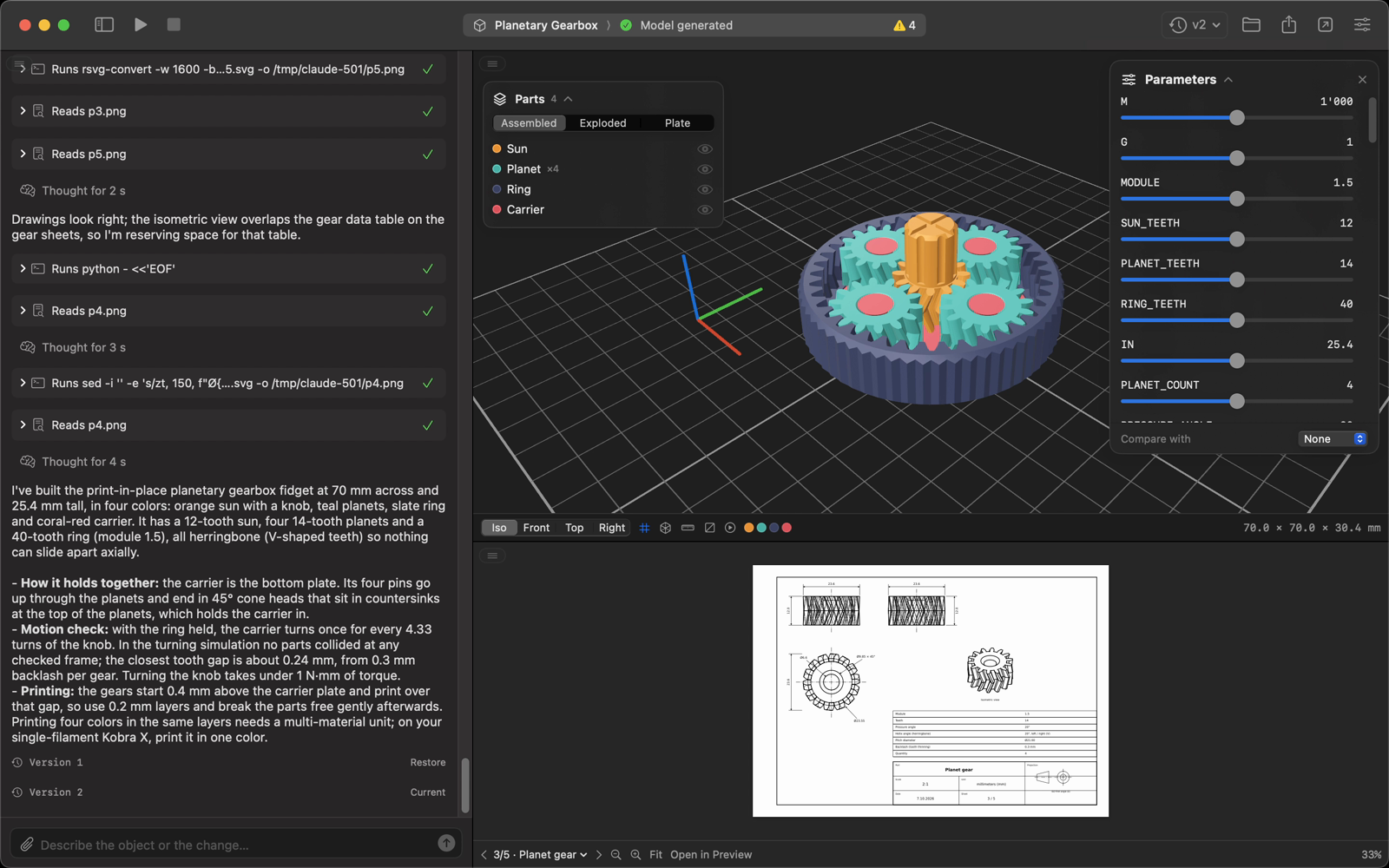Switch to Plate view tab

coord(677,123)
